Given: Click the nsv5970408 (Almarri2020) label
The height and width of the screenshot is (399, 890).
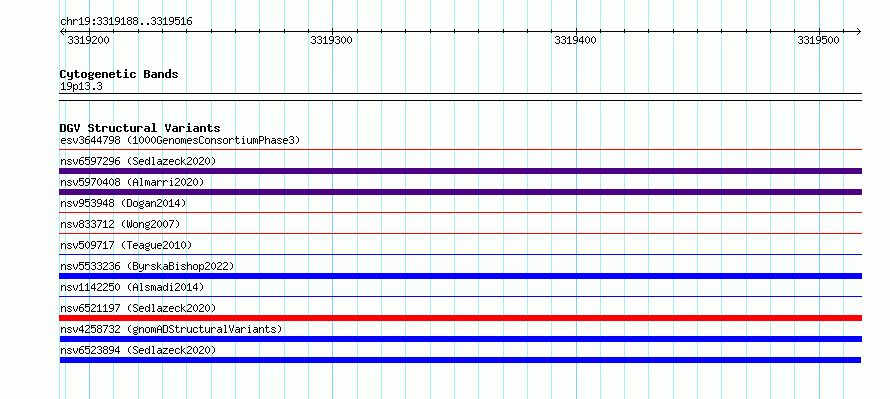Looking at the screenshot, I should [x=132, y=182].
